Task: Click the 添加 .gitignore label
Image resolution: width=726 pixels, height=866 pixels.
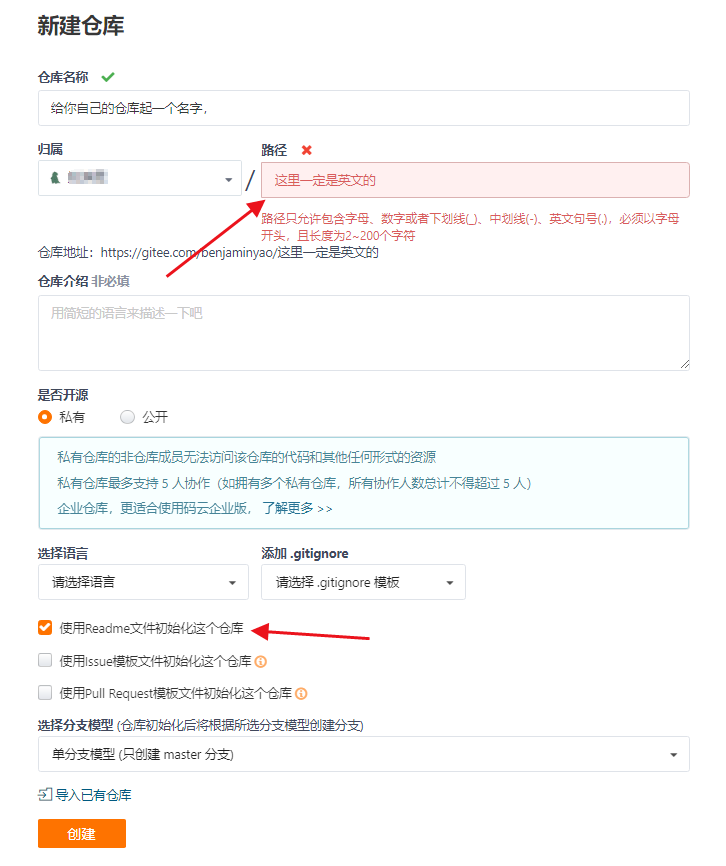Action: tap(305, 553)
